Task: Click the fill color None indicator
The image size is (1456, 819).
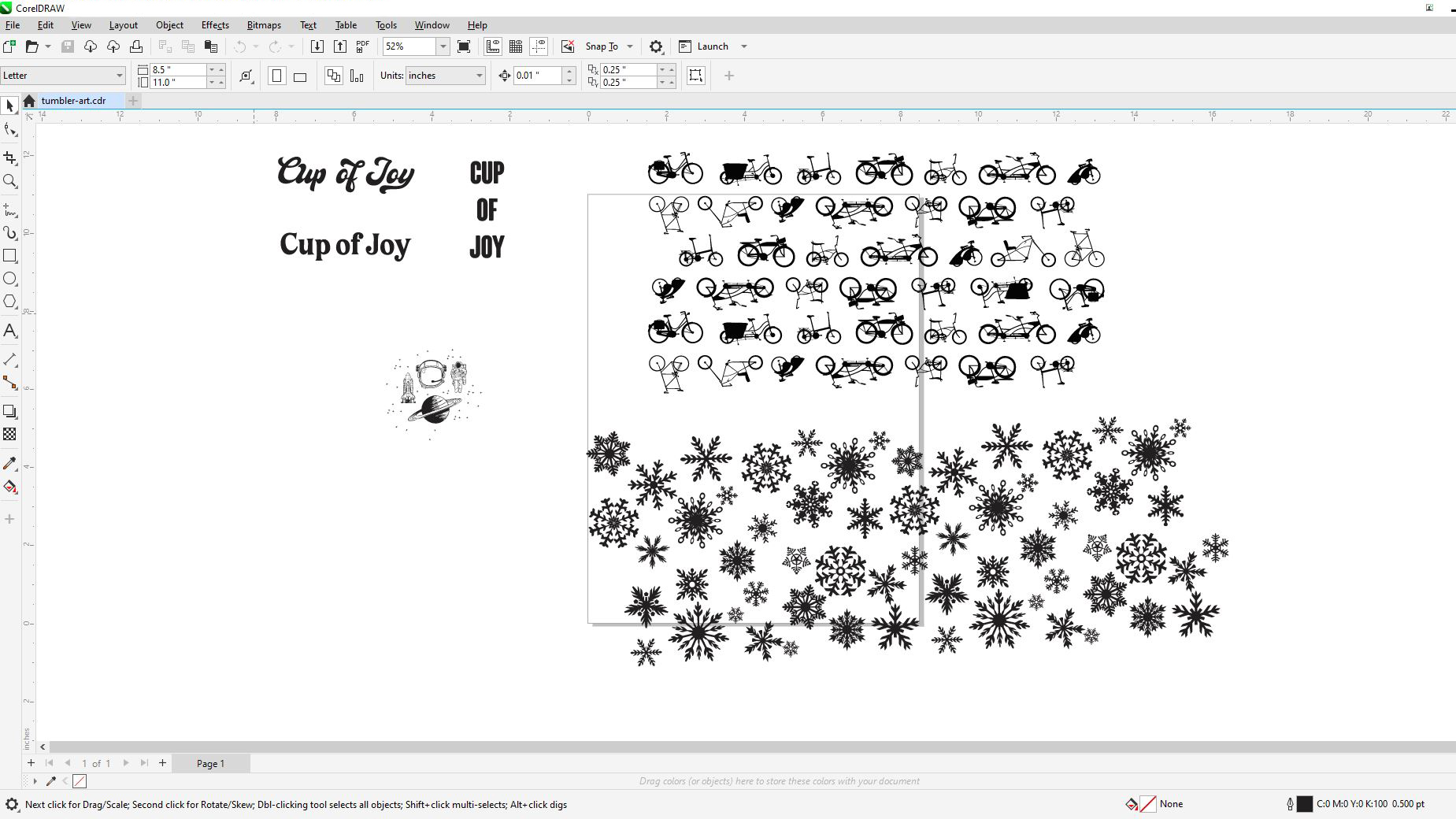Action: click(x=1147, y=804)
